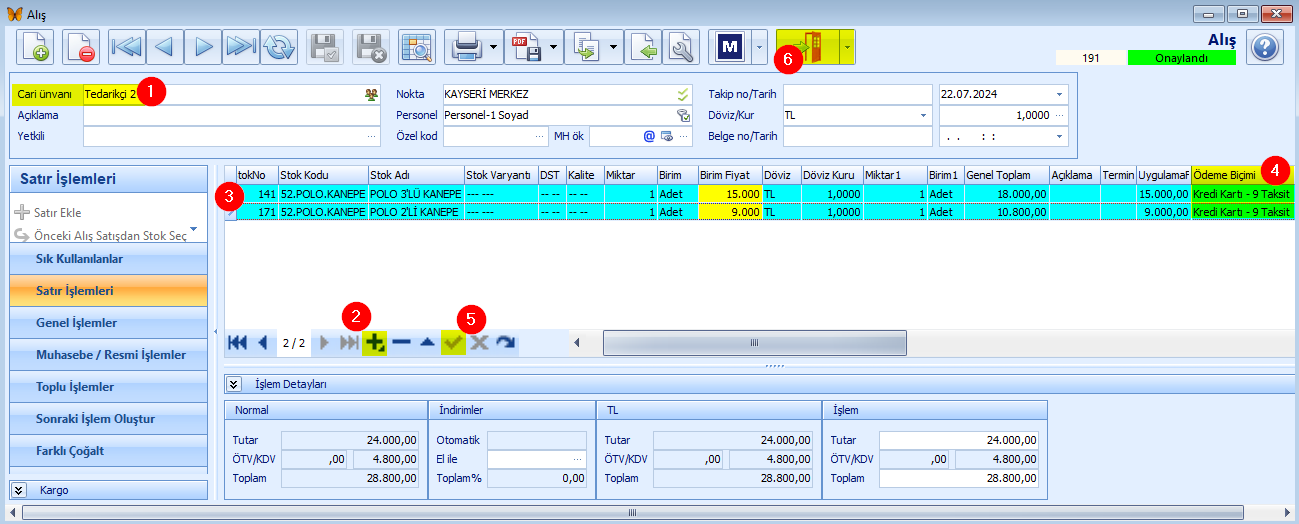Expand Önceki Alış Satışdan Stok Seç arrow
The height and width of the screenshot is (524, 1299).
coord(193,230)
